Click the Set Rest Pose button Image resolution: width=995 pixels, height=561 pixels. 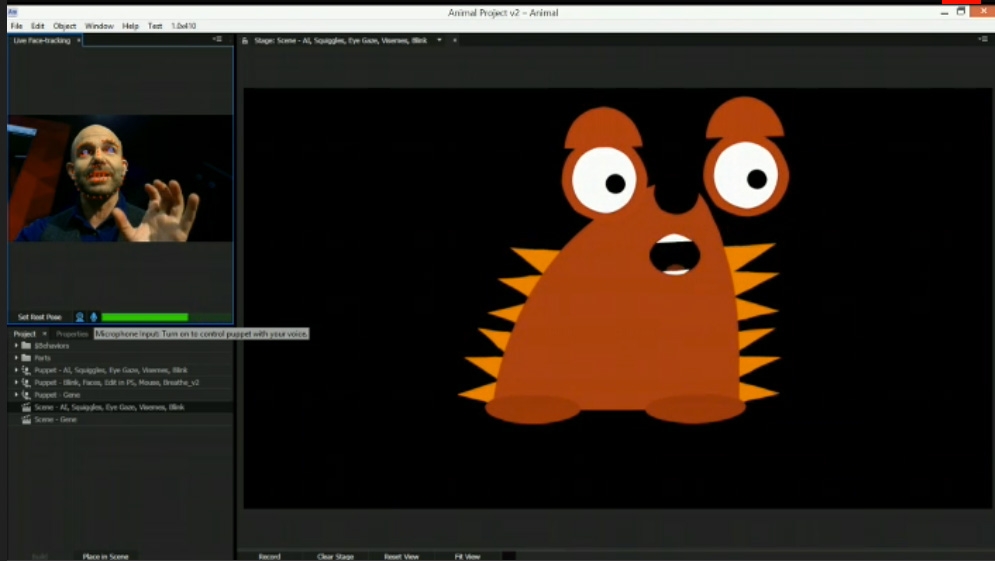(x=40, y=317)
